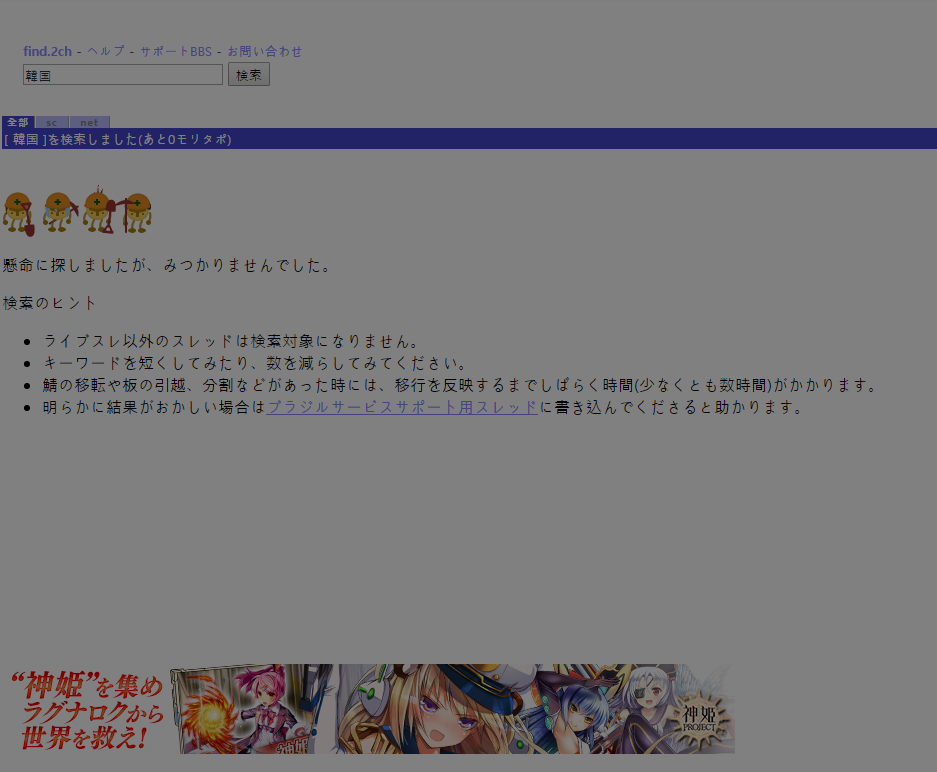This screenshot has height=772, width=937.
Task: Open the ヘルプ help link
Action: [106, 51]
